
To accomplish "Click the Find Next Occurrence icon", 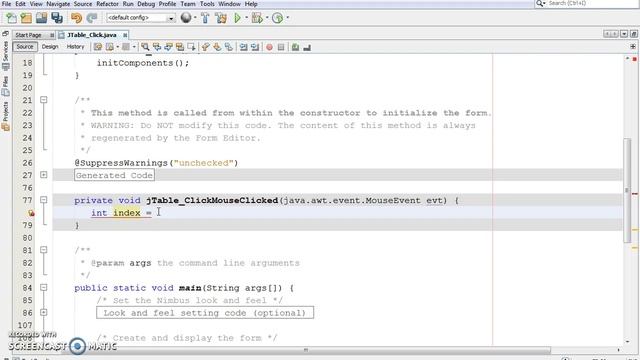I will pos(168,47).
